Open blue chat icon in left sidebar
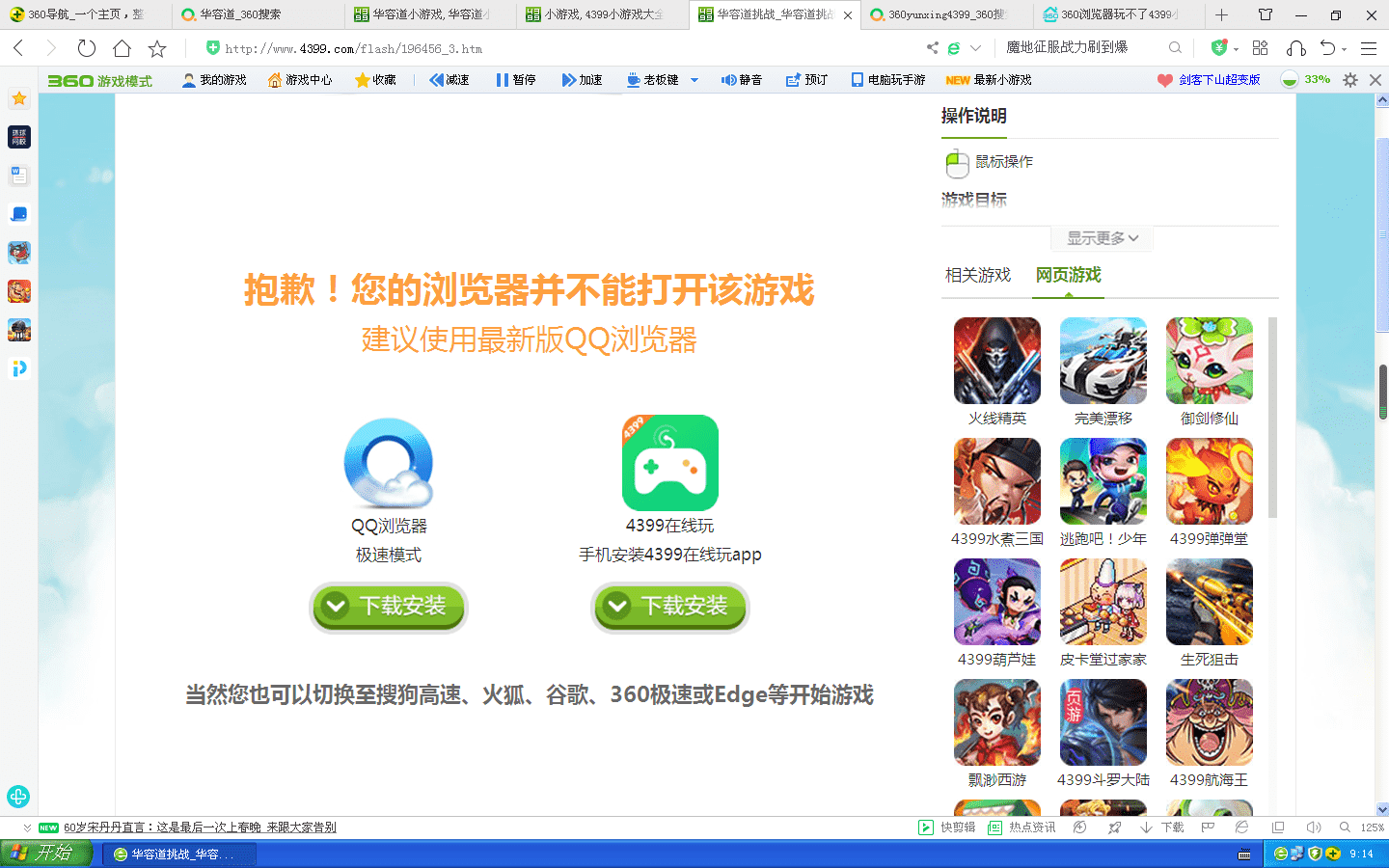 pos(19,214)
